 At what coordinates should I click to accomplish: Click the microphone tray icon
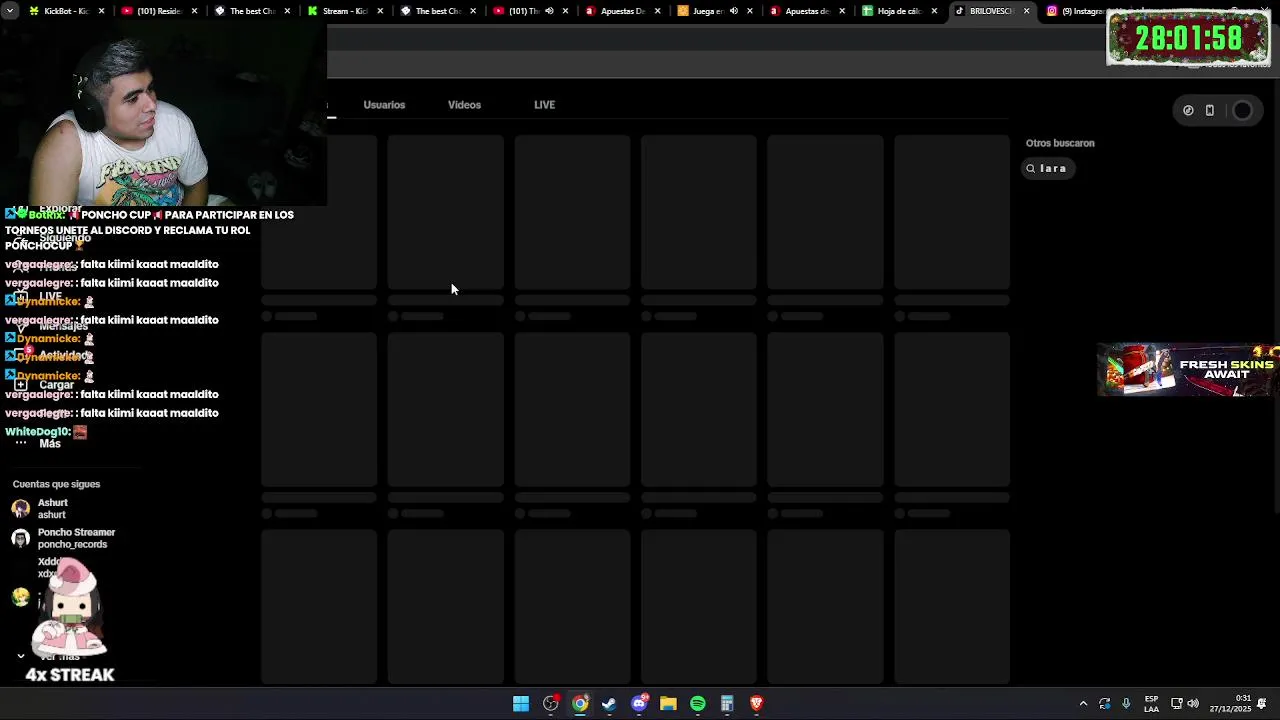[1126, 704]
